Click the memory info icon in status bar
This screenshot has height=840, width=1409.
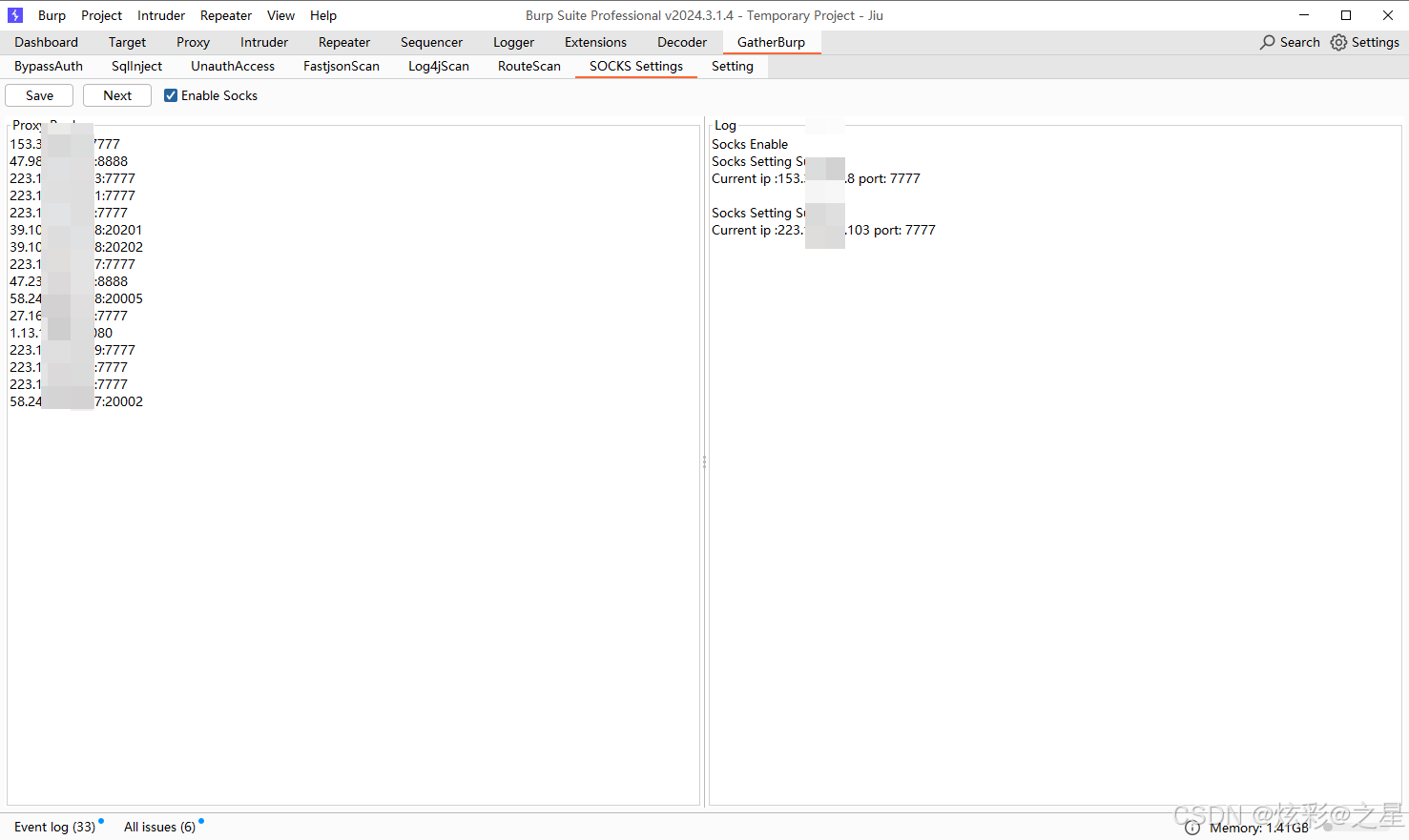pyautogui.click(x=1191, y=828)
